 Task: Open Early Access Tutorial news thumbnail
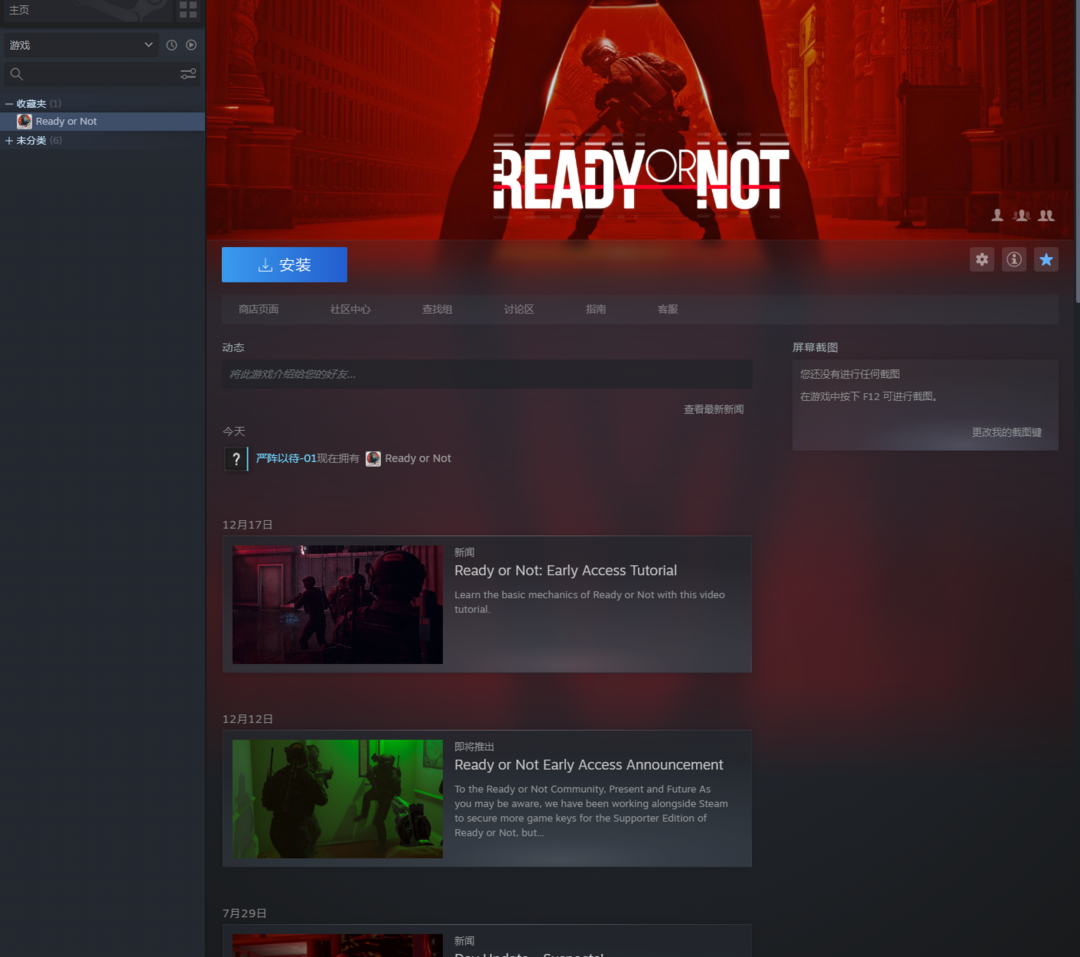337,604
